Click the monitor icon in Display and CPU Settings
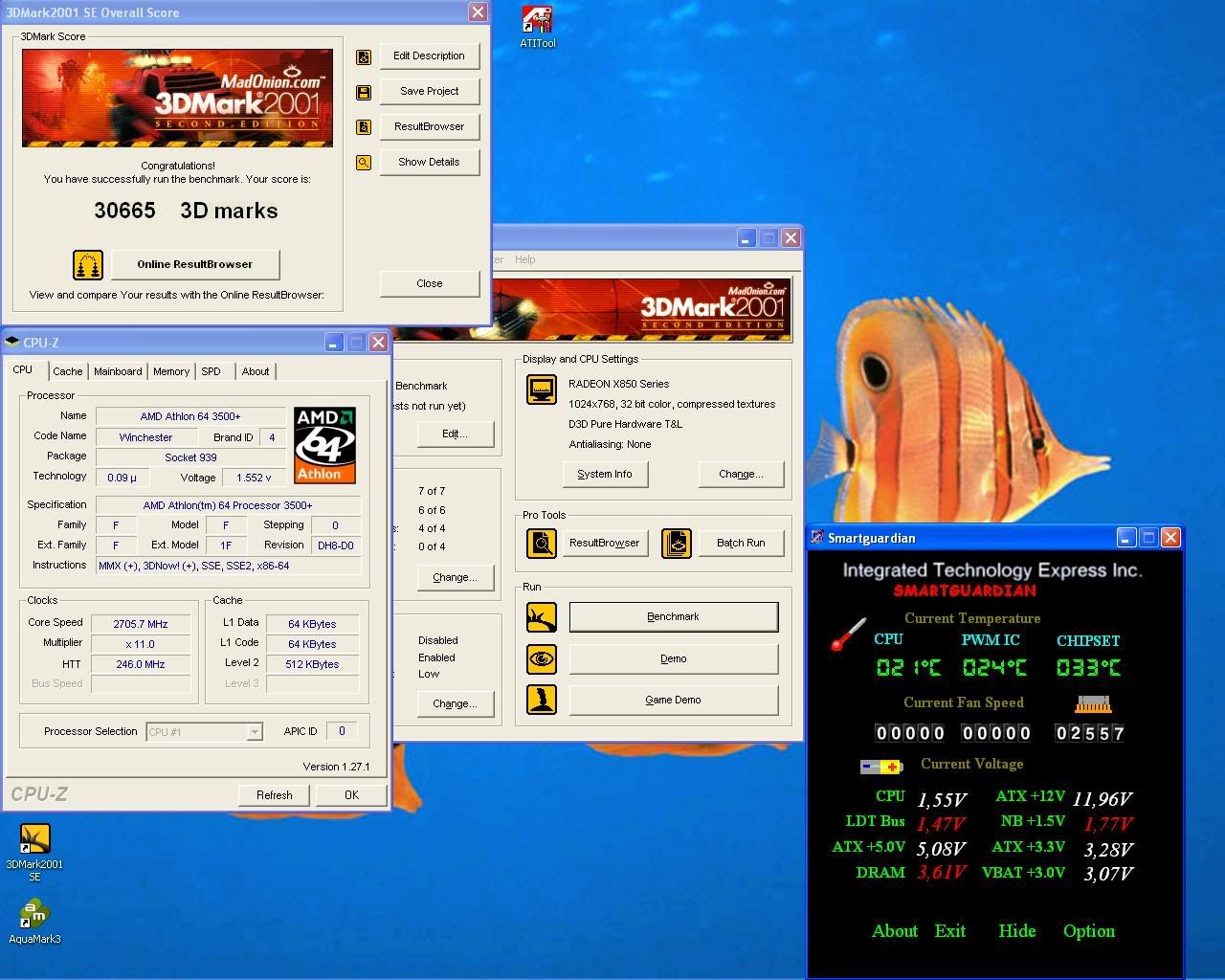This screenshot has width=1225, height=980. point(542,390)
